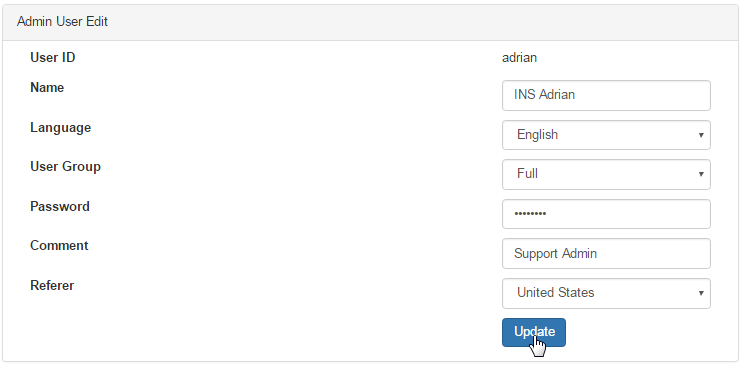Viewport: 742px width, 365px height.
Task: Expand the User Group dropdown arrow
Action: click(x=701, y=174)
